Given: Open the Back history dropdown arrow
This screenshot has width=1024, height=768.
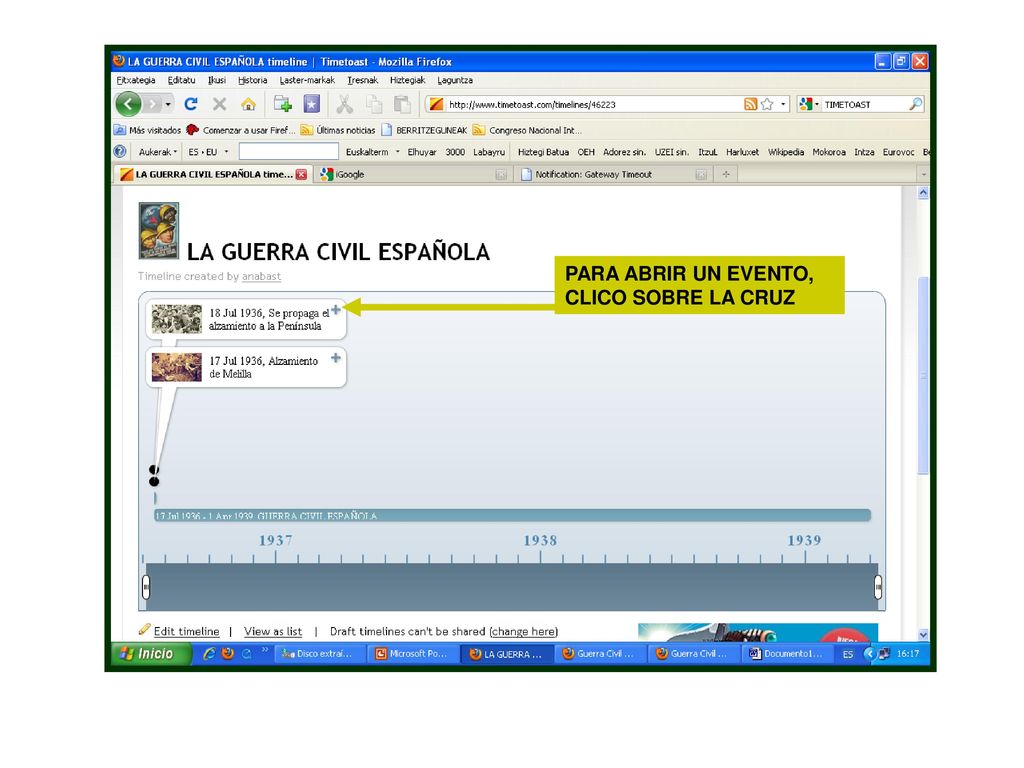Looking at the screenshot, I should (x=168, y=104).
